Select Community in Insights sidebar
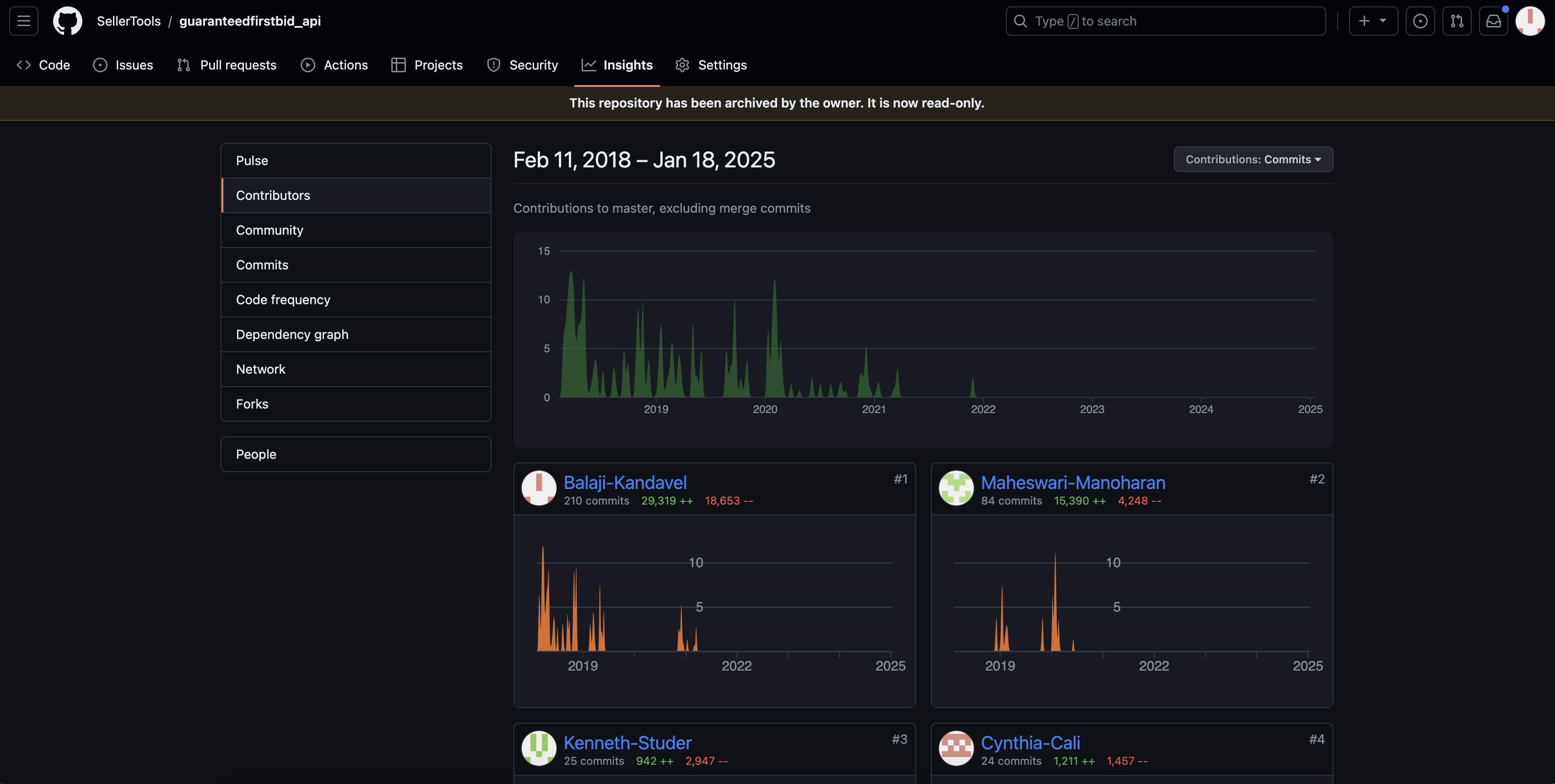This screenshot has height=784, width=1555. tap(356, 230)
